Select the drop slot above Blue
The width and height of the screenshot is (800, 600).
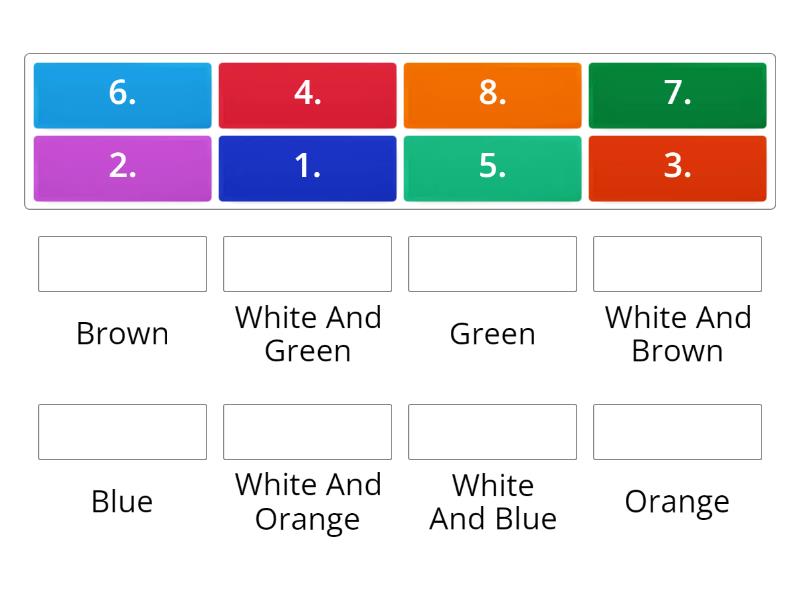pos(122,432)
